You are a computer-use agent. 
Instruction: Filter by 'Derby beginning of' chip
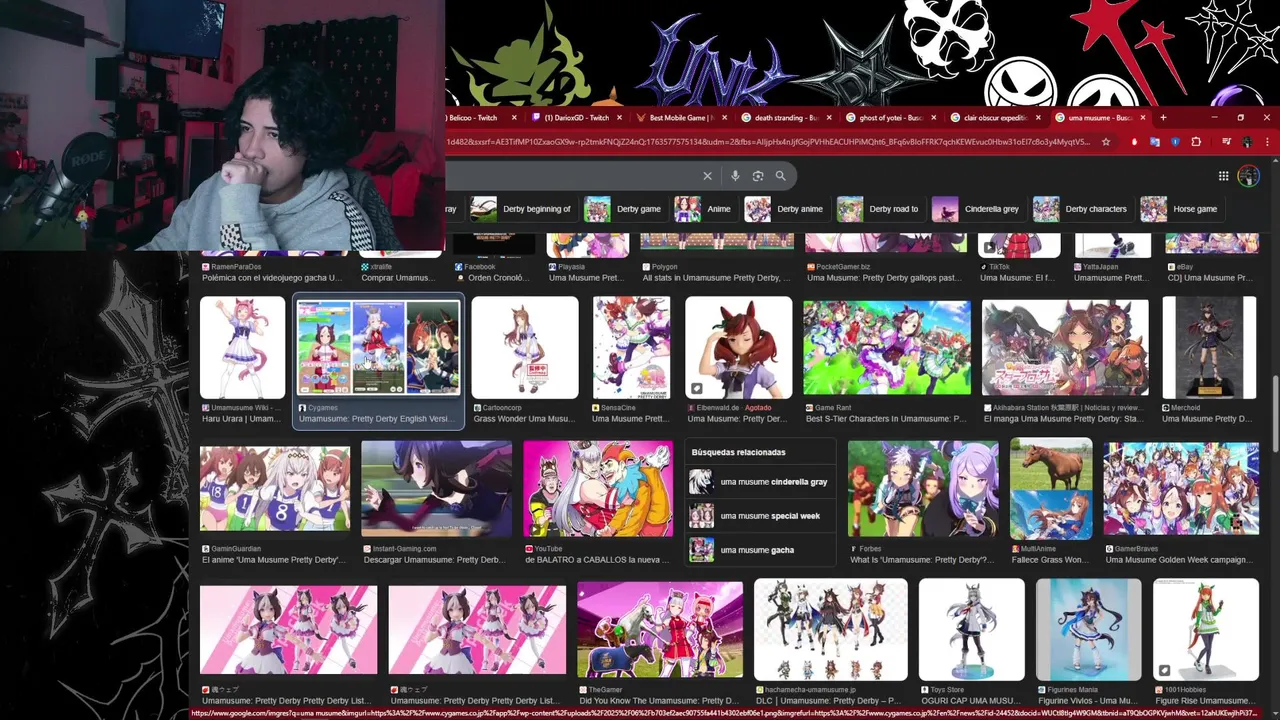(x=521, y=209)
